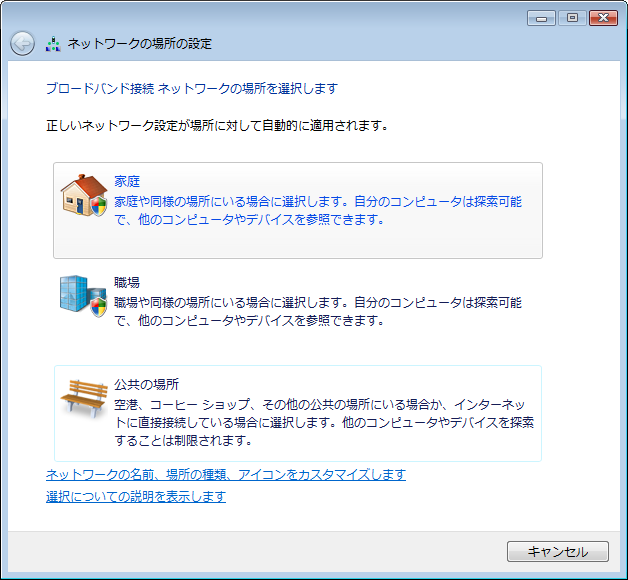The height and width of the screenshot is (580, 628).
Task: Click text 正しいネットワーク設定が場所に対して自動的に適用されます。
Action: 217,126
